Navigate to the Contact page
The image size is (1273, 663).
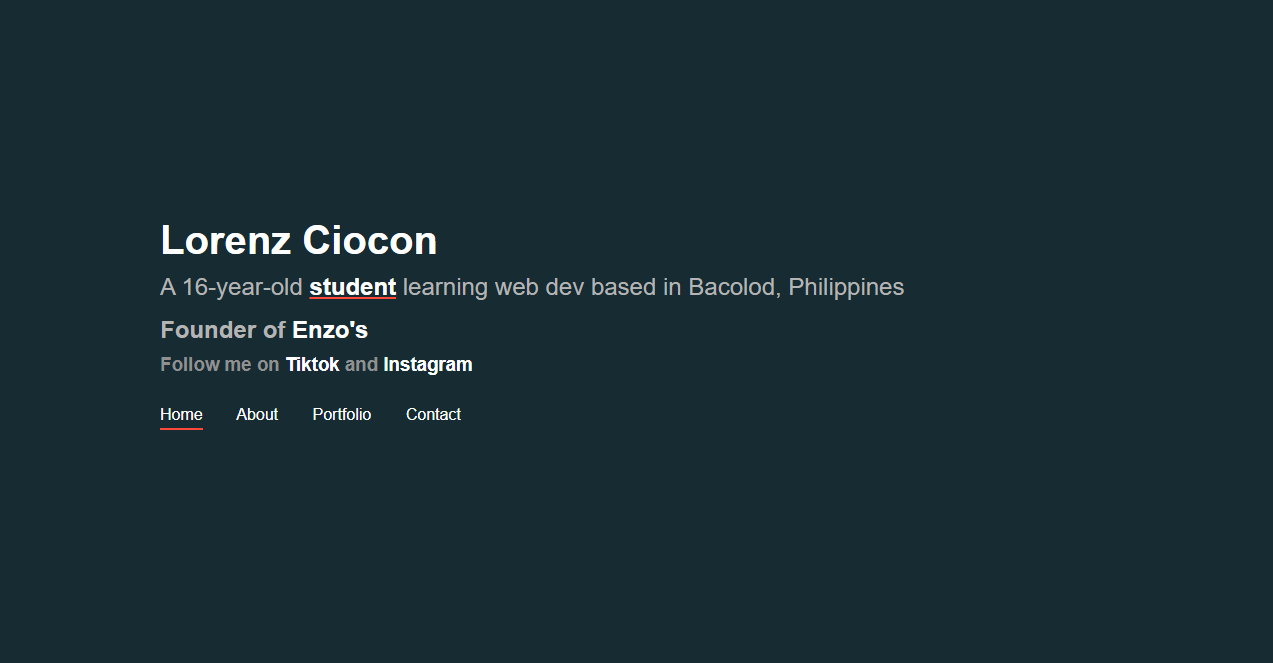(x=433, y=415)
